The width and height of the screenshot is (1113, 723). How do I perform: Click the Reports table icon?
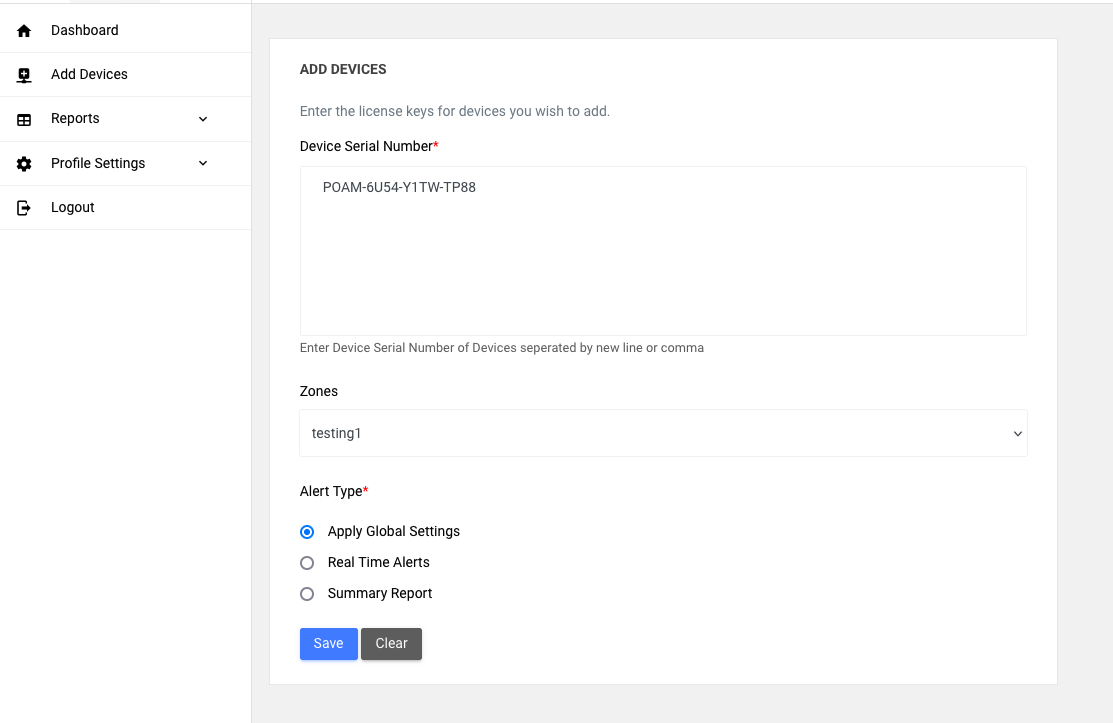coord(25,119)
